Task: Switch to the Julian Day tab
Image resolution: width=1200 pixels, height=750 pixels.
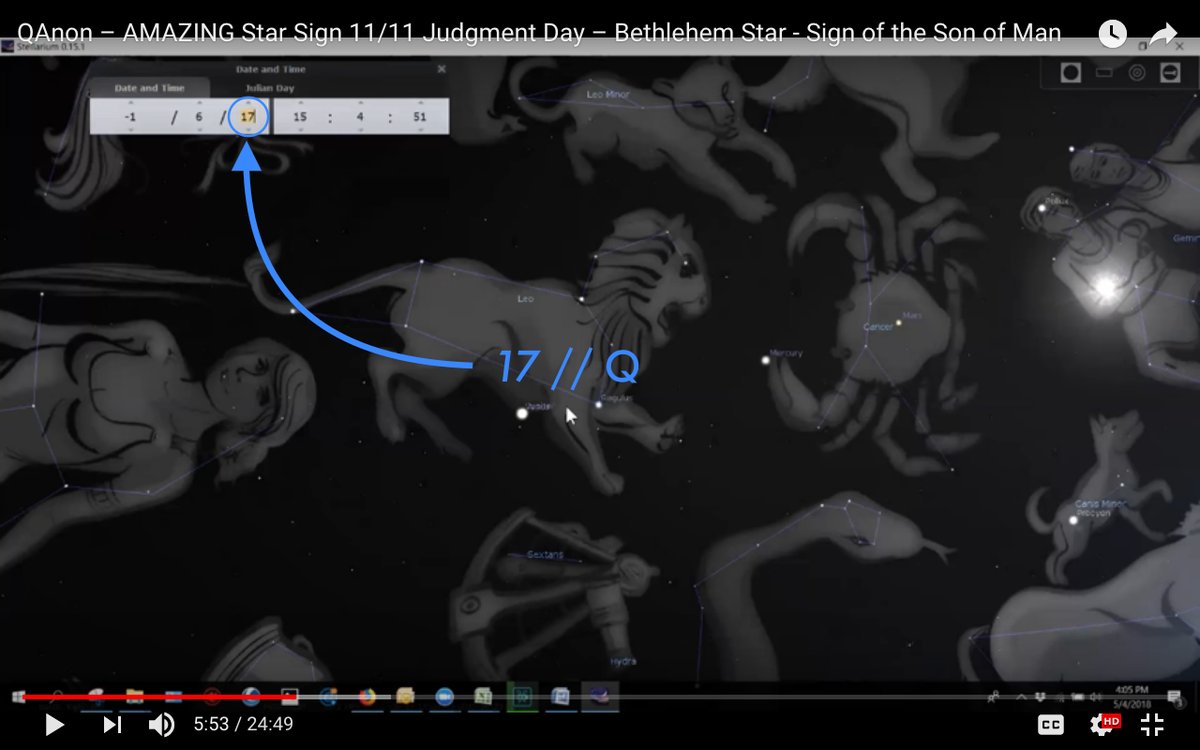Action: tap(270, 88)
